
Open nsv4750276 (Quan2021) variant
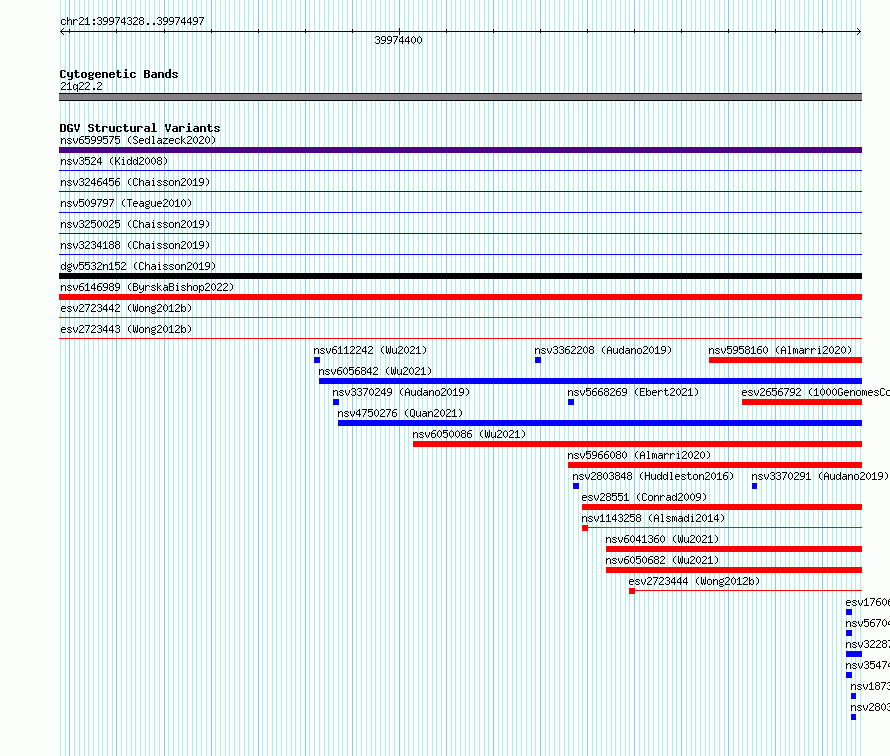click(400, 413)
